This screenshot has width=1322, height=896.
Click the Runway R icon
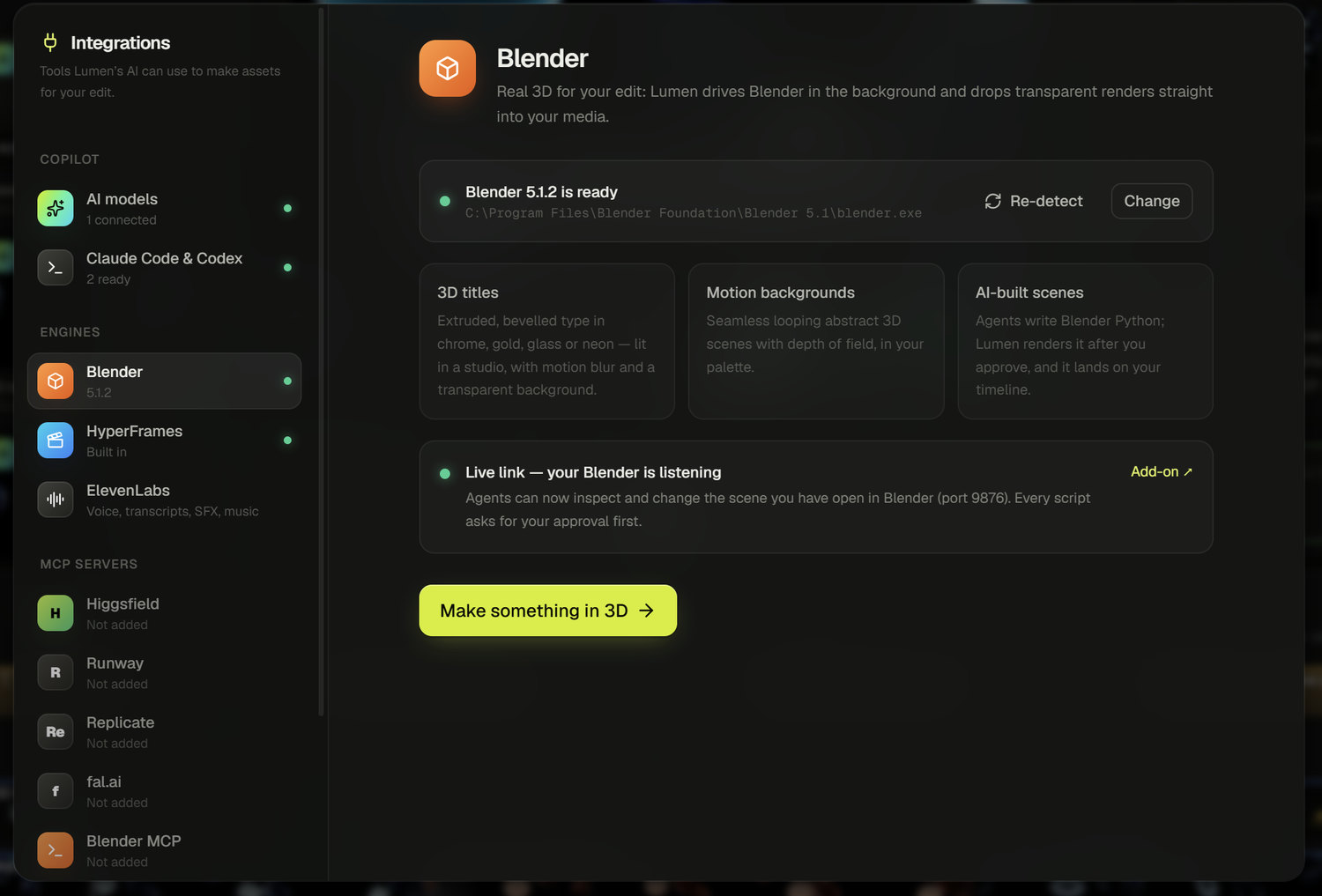click(56, 671)
